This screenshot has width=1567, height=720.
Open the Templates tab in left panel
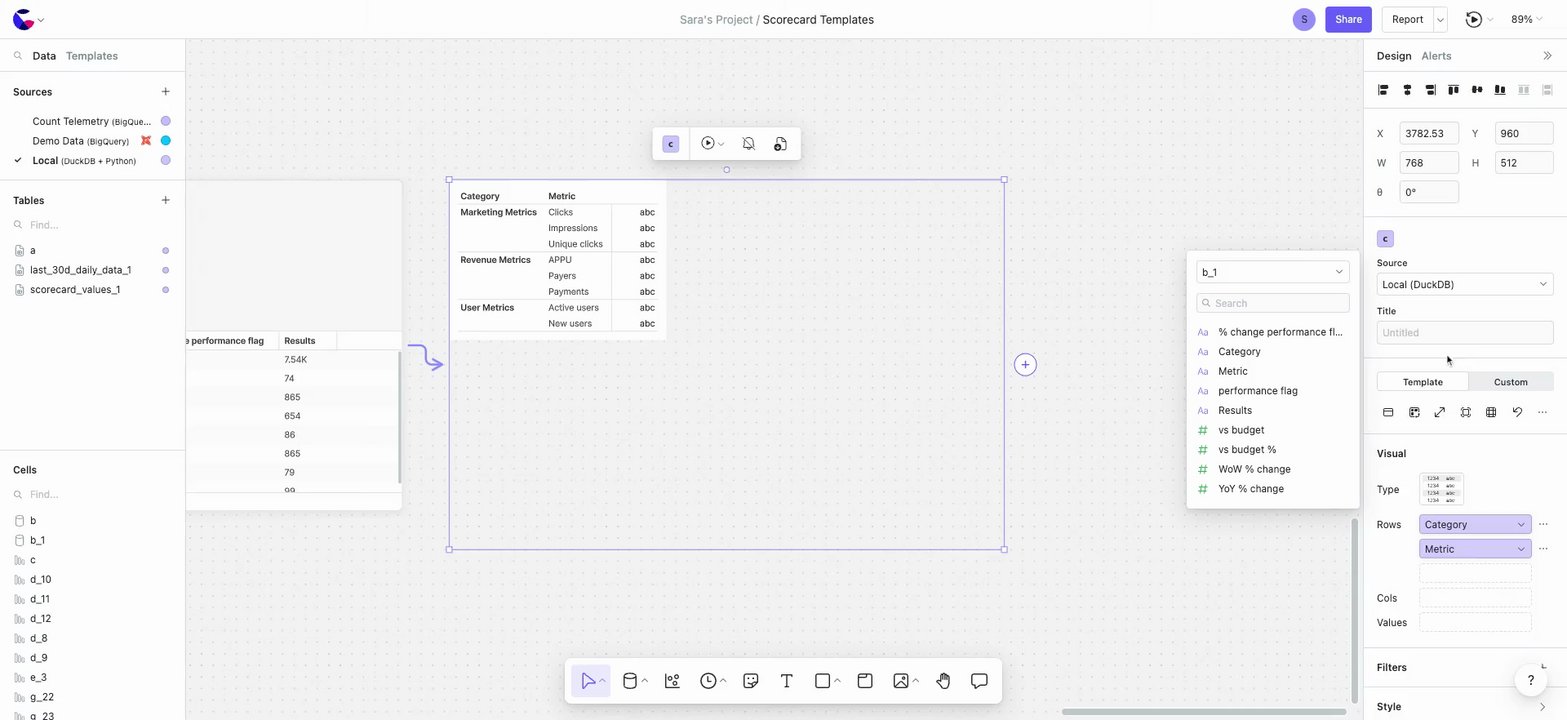[92, 56]
